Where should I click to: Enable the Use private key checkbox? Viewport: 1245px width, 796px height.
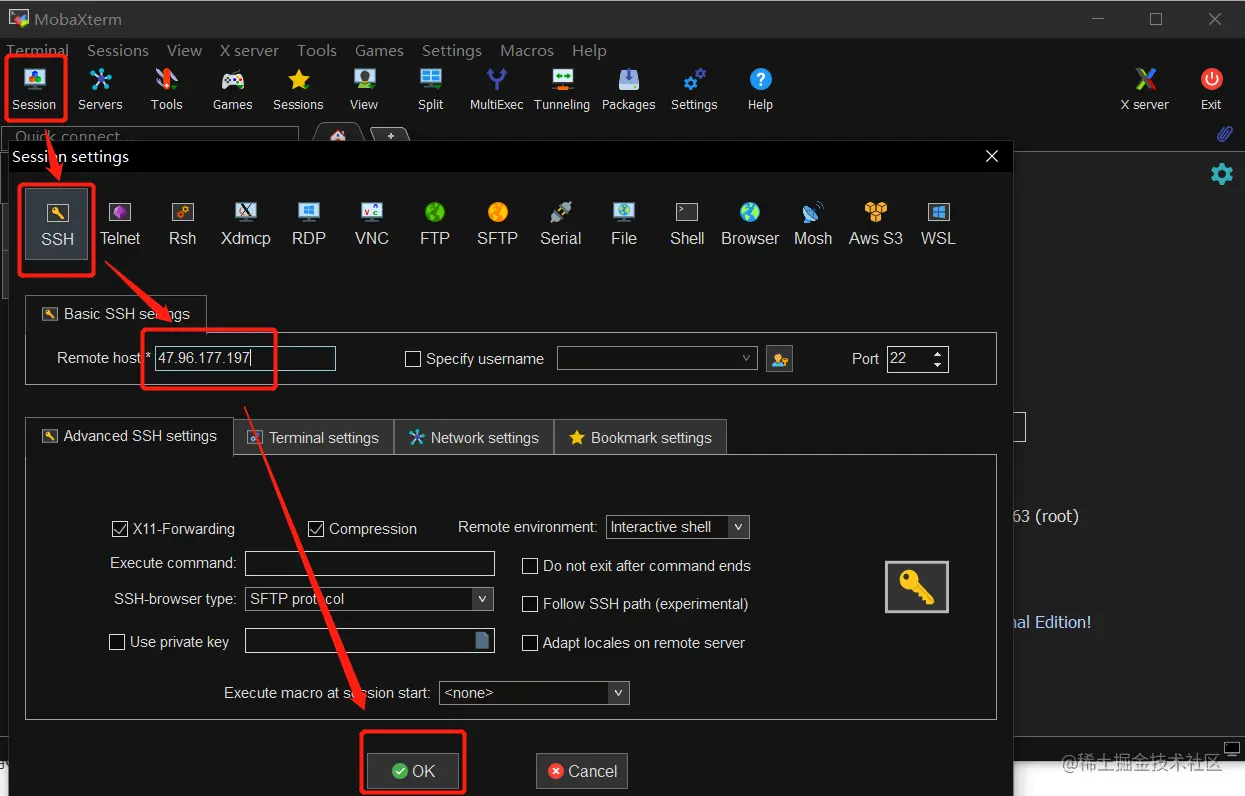(x=117, y=642)
